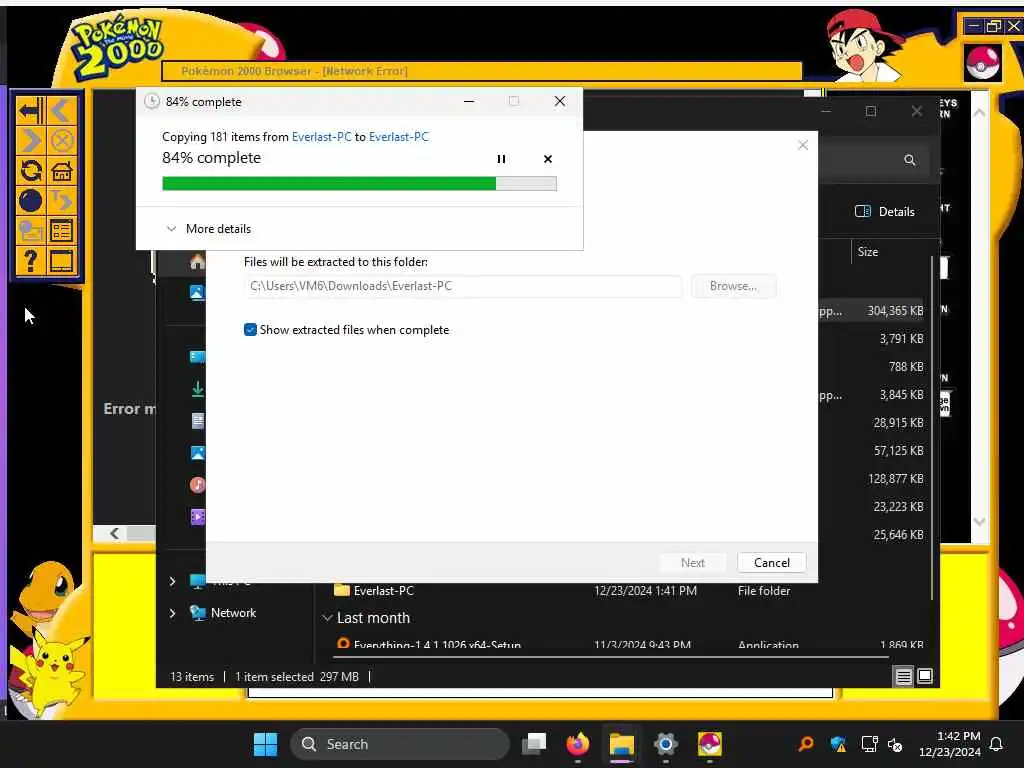Open the source Everlast-PC link
The width and height of the screenshot is (1024, 768).
(x=321, y=136)
